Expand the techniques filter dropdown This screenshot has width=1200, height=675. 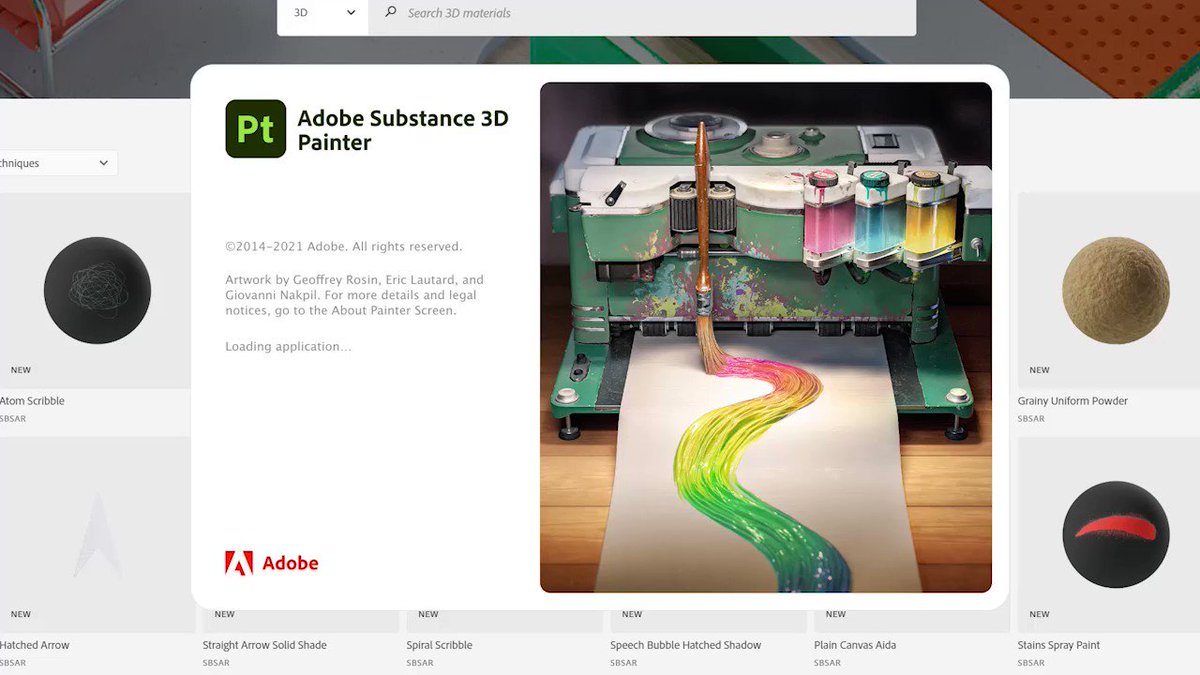(58, 163)
